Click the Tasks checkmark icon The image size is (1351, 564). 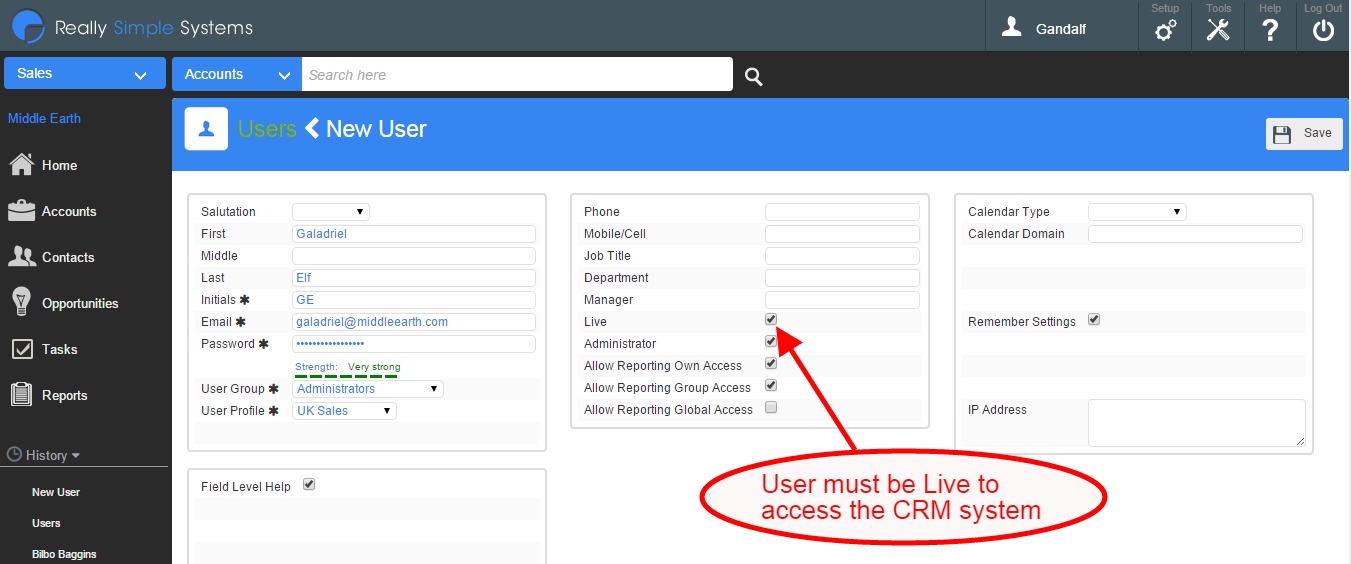pyautogui.click(x=21, y=349)
